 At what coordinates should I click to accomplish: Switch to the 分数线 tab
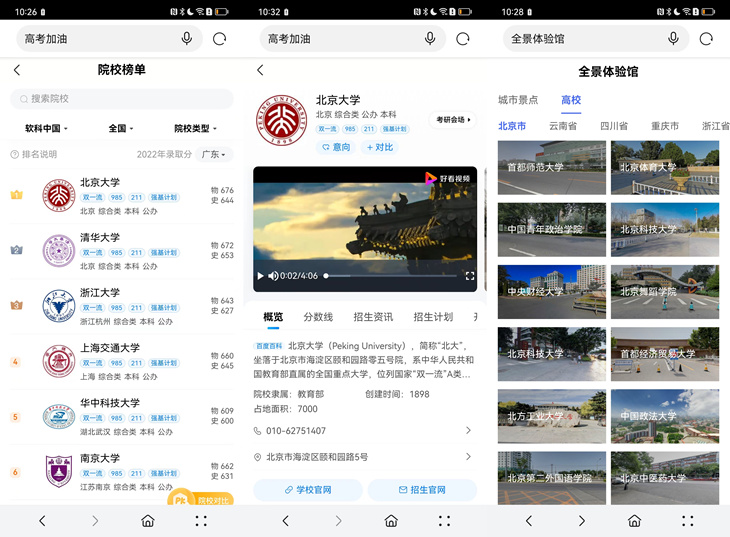[x=318, y=317]
